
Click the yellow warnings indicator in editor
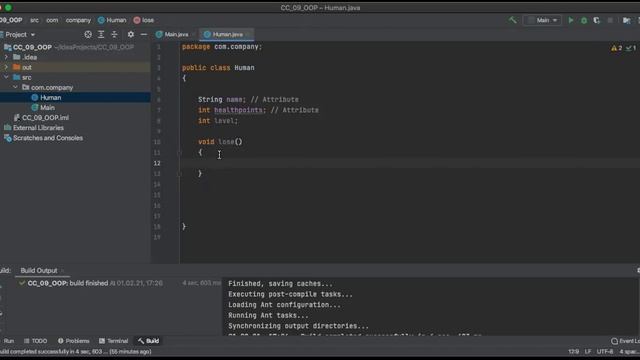616,48
